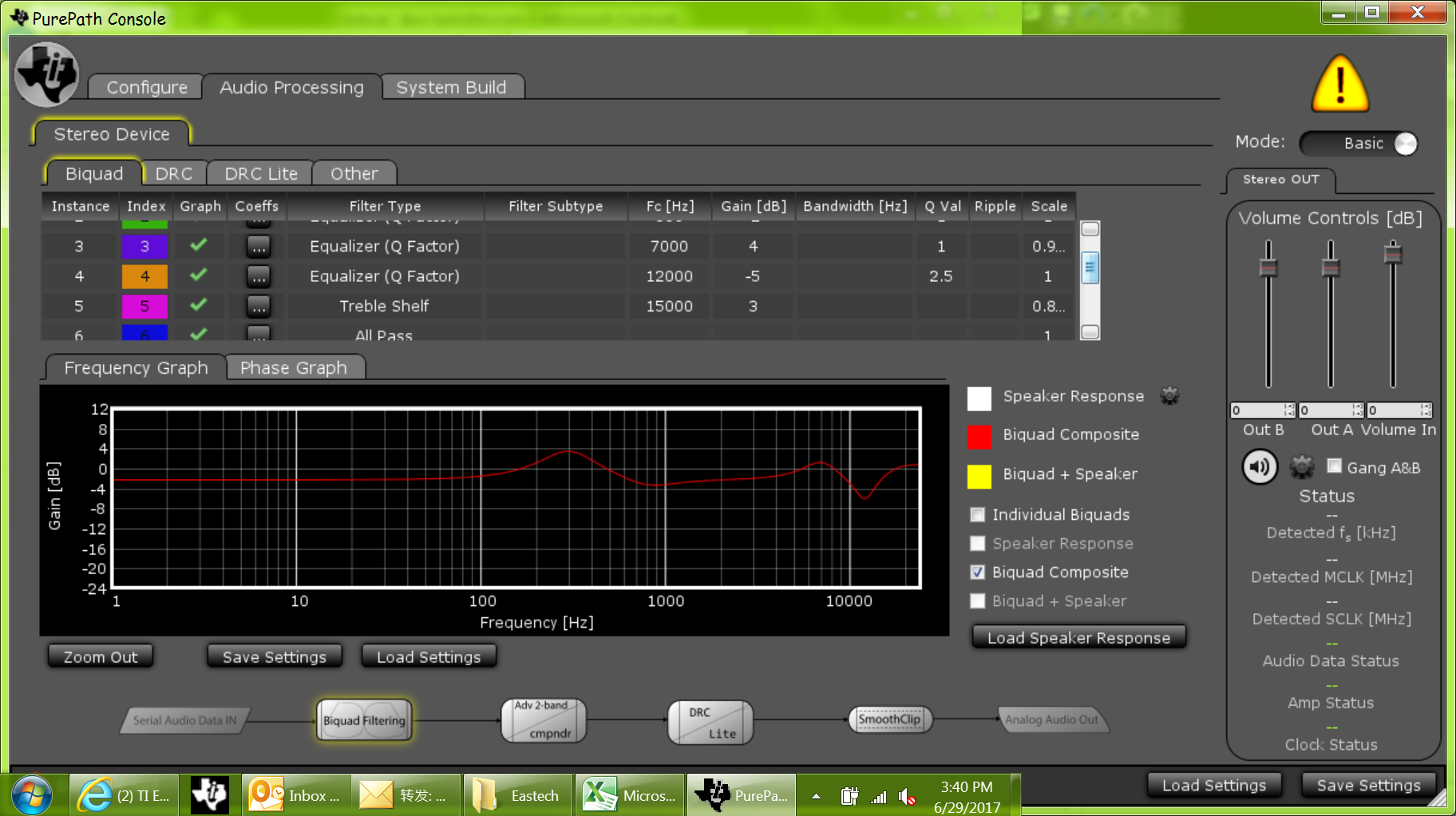The width and height of the screenshot is (1456, 816).
Task: Switch to Audio Processing tab
Action: click(291, 87)
